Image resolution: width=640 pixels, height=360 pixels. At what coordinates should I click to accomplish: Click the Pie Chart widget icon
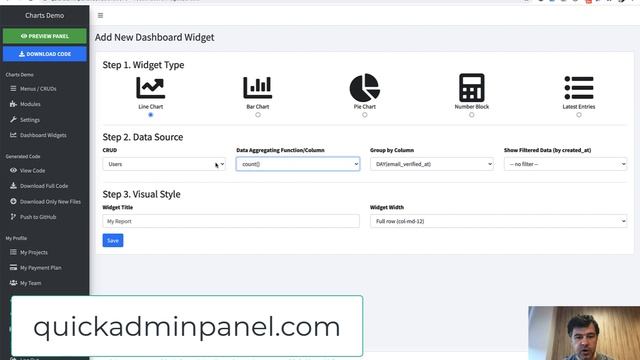[364, 87]
